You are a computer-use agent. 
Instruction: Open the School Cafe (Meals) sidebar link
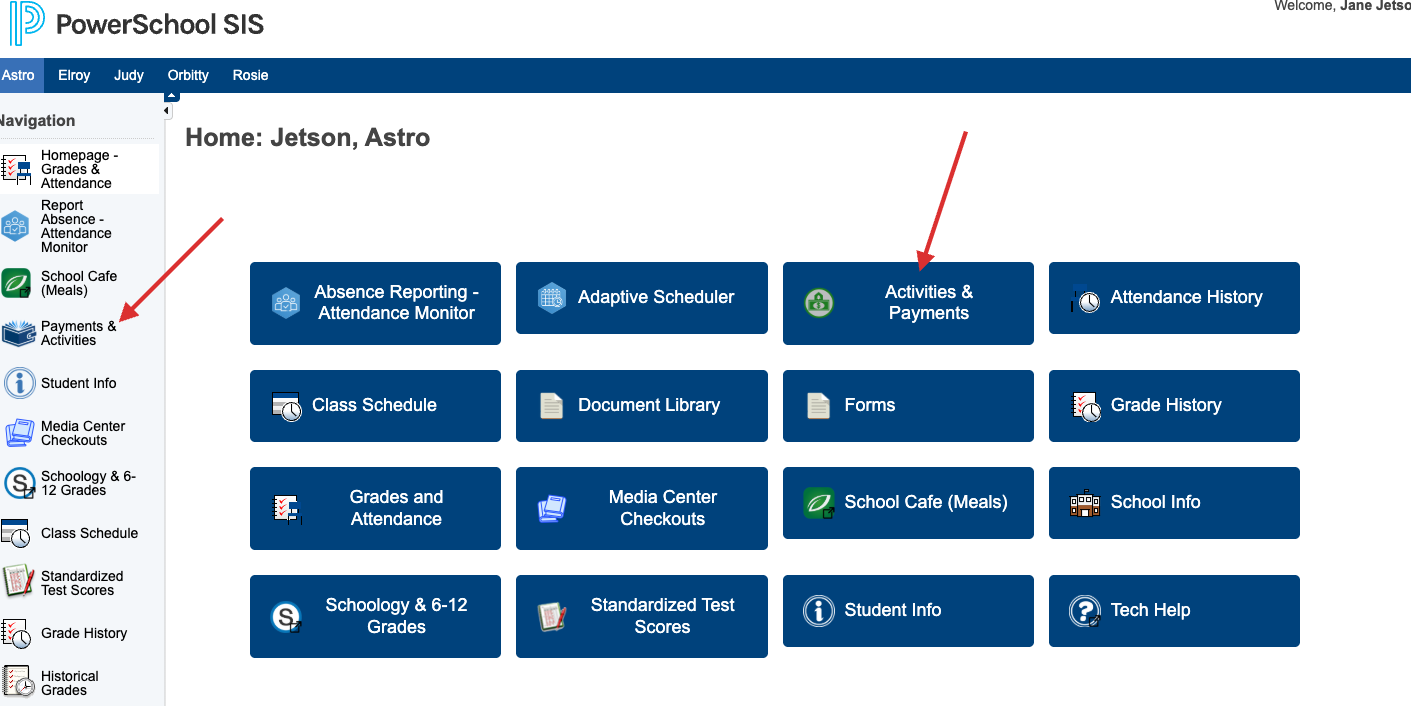[79, 283]
